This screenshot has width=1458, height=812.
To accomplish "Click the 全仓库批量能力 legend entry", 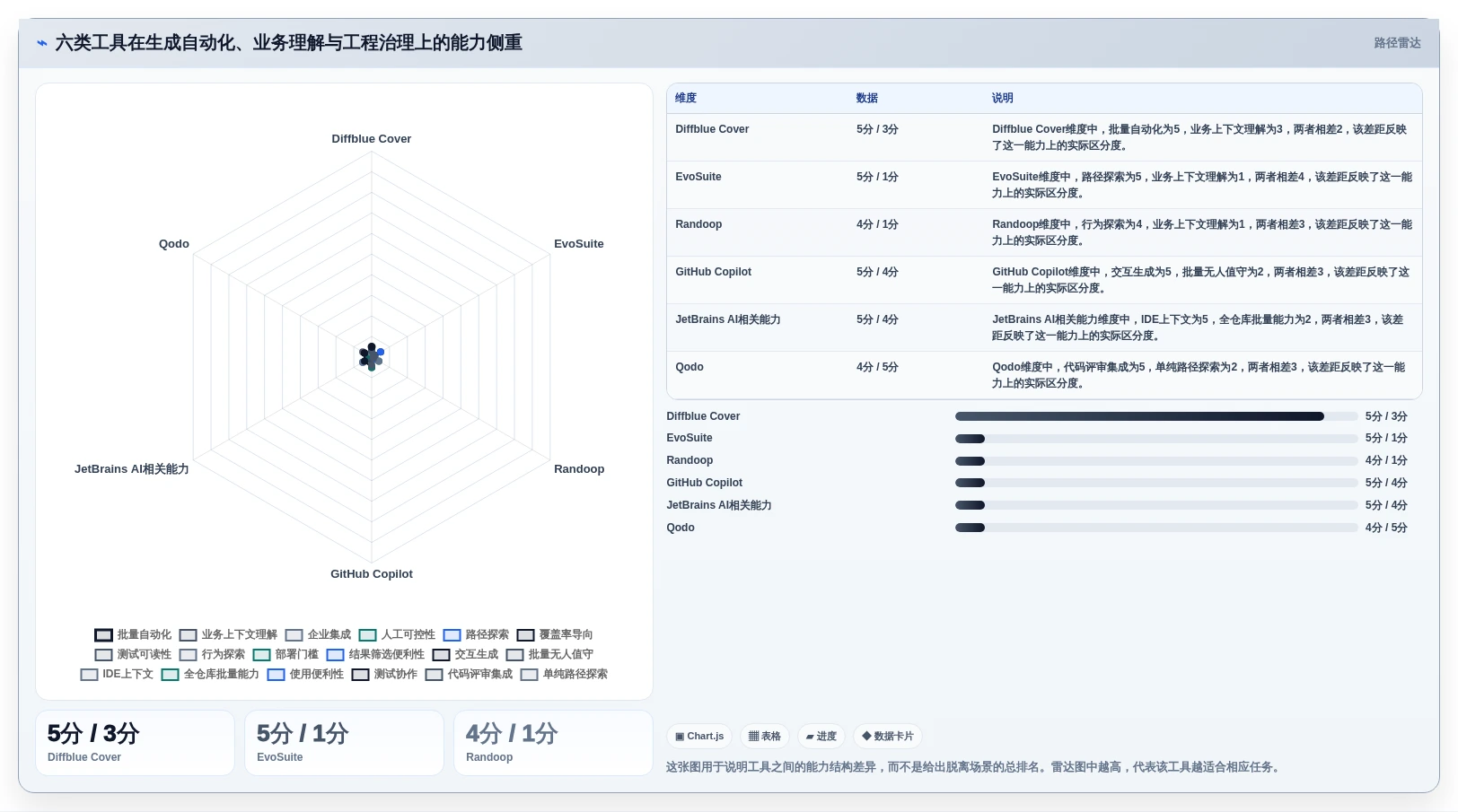I will [210, 674].
